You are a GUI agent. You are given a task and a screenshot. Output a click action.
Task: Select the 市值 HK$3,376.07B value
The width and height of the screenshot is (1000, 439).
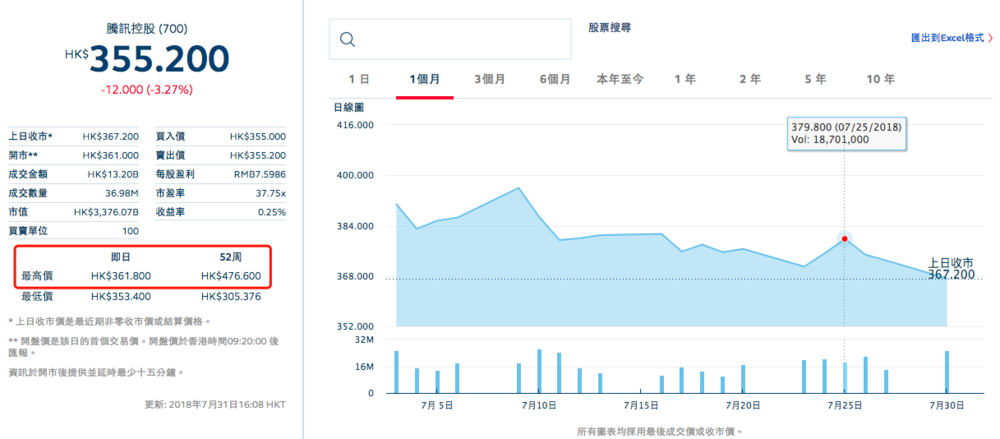(x=106, y=212)
